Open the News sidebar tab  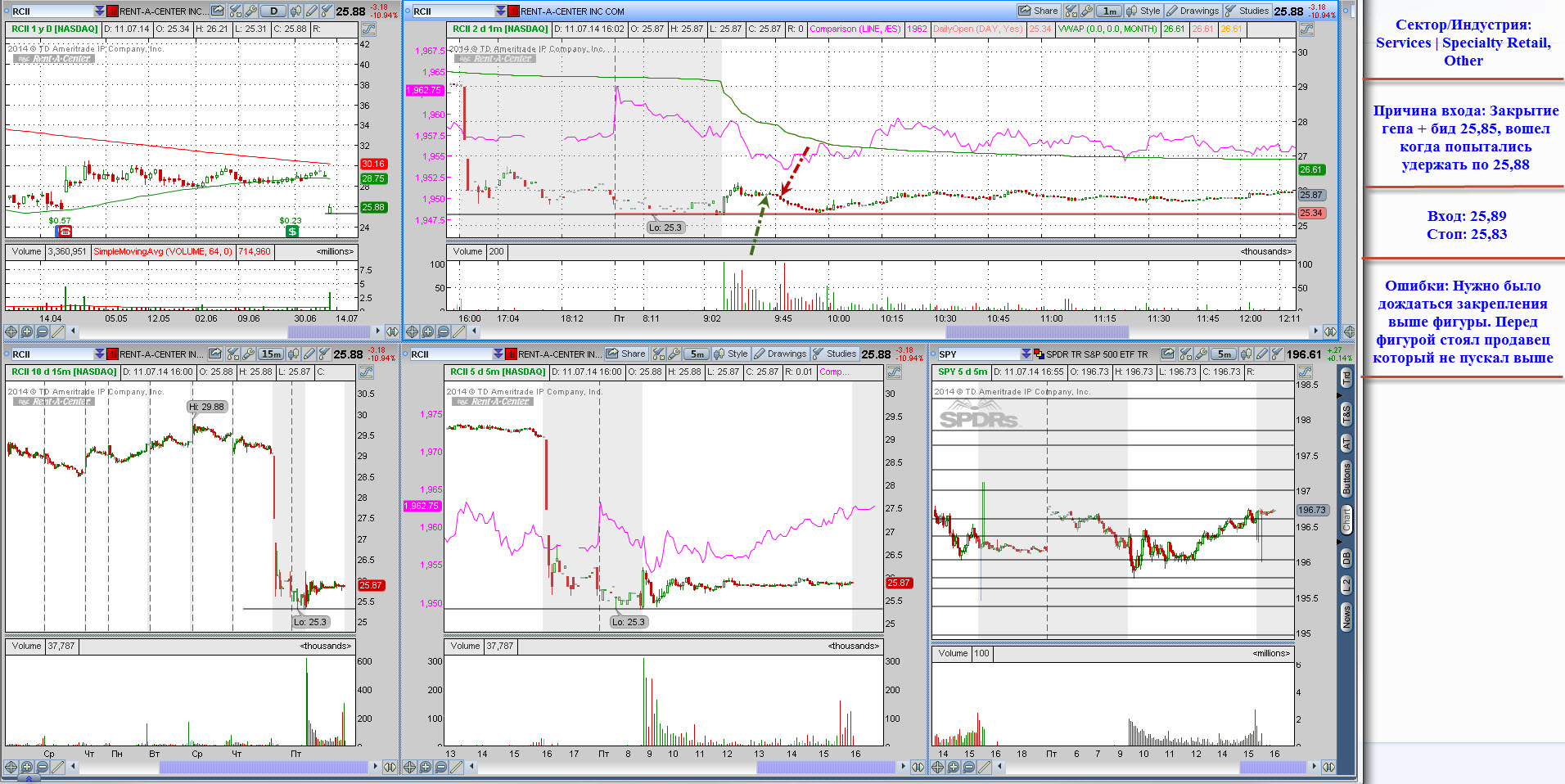(1346, 616)
